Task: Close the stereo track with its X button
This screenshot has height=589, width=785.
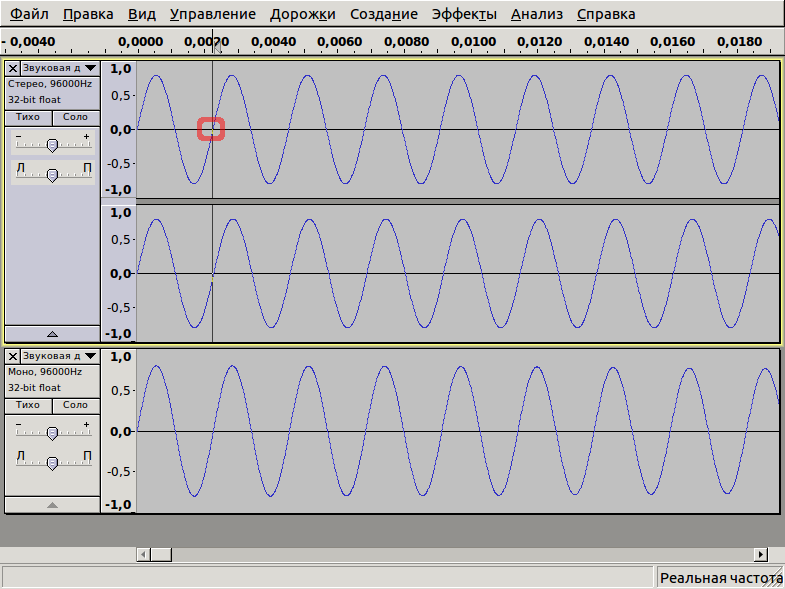Action: click(x=12, y=68)
